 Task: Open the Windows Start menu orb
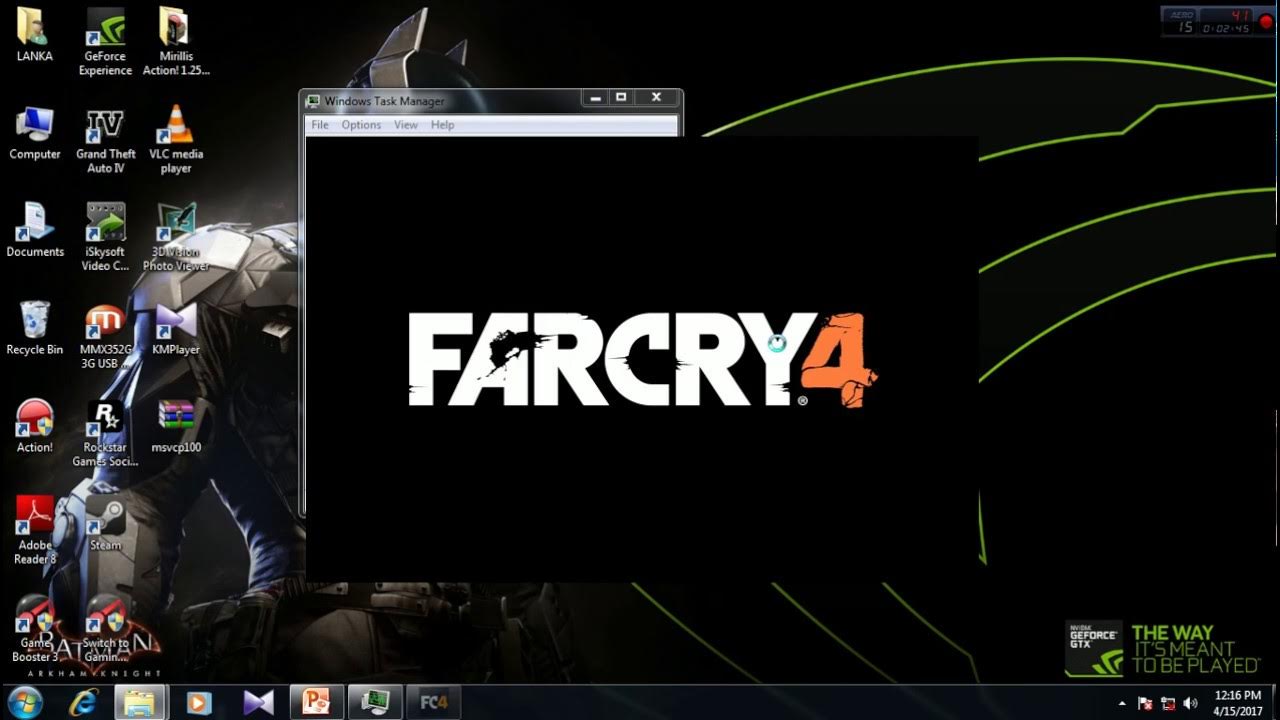pyautogui.click(x=25, y=702)
